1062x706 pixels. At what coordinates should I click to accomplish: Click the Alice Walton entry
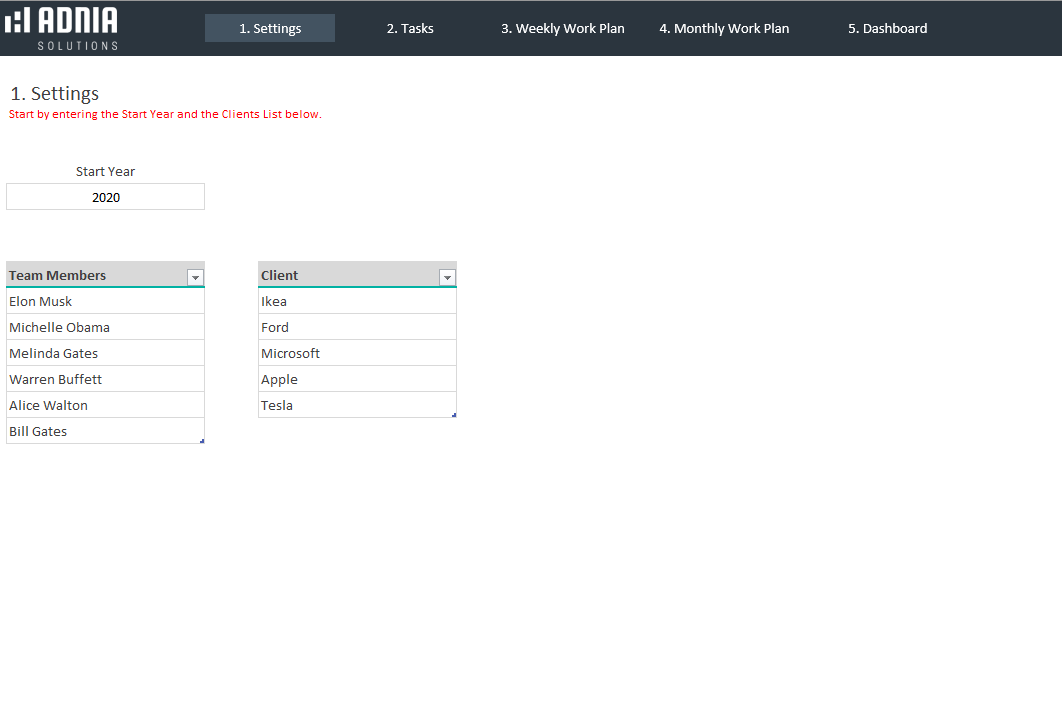pyautogui.click(x=105, y=405)
